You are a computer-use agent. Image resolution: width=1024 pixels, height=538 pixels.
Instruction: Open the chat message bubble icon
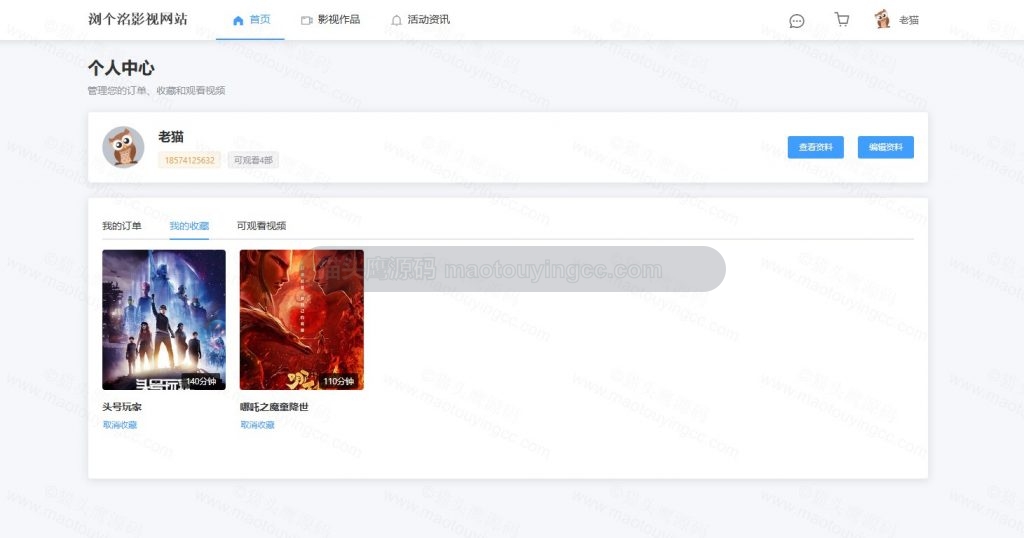tap(796, 21)
